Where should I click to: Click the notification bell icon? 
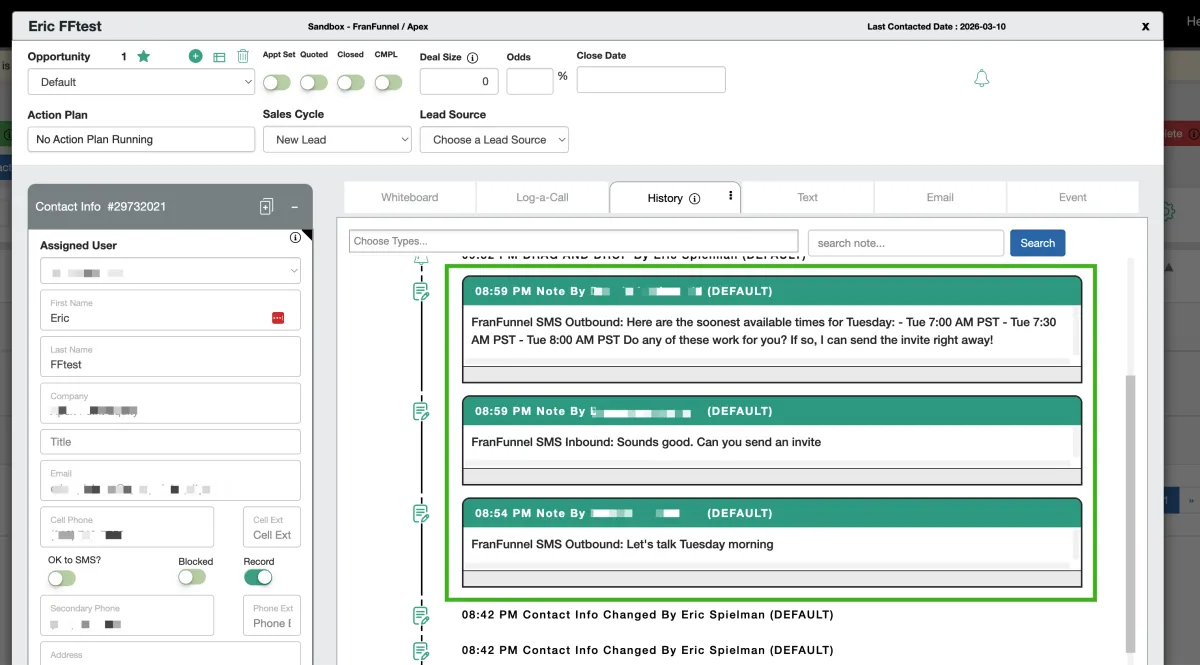981,78
